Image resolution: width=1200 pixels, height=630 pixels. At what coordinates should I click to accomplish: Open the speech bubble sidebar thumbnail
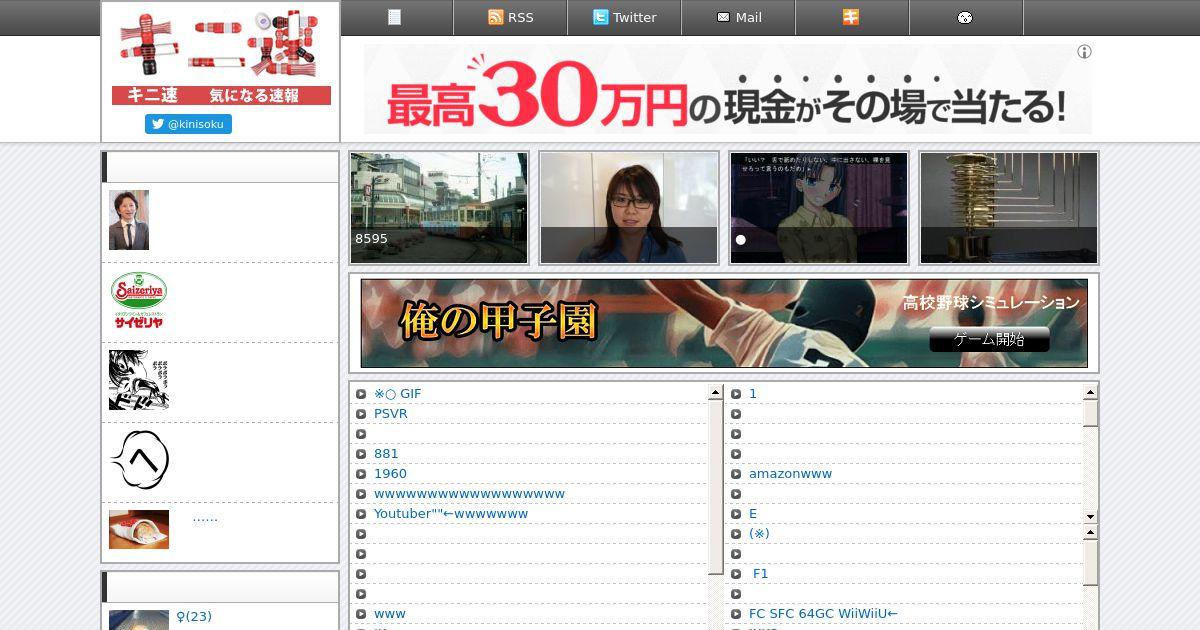click(x=139, y=460)
